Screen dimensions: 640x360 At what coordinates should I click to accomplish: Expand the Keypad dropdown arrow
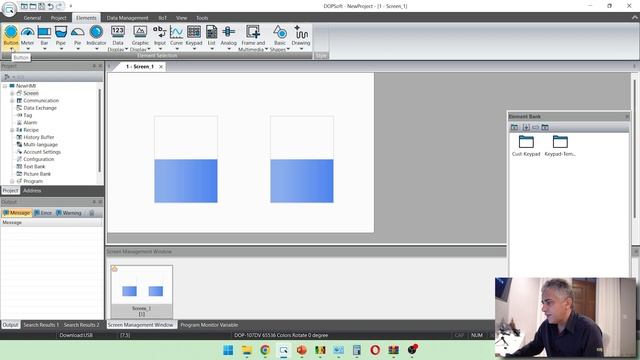coord(194,49)
